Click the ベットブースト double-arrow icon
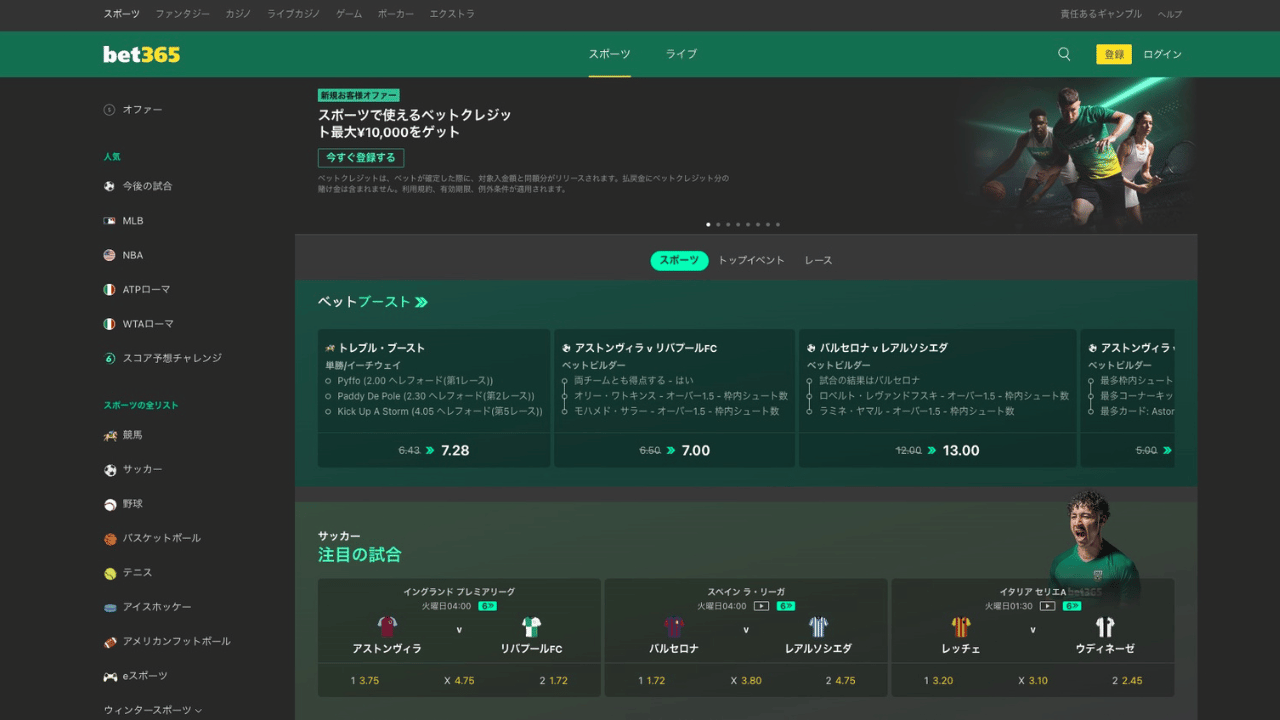Viewport: 1280px width, 720px height. [421, 302]
